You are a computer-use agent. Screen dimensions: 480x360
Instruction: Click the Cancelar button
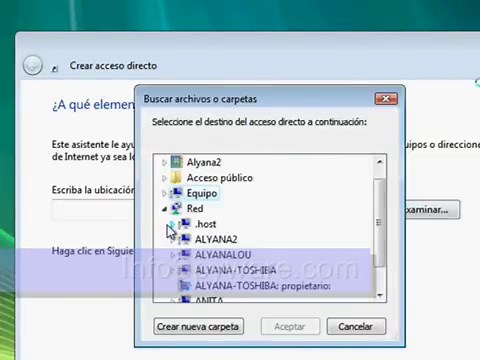point(356,326)
